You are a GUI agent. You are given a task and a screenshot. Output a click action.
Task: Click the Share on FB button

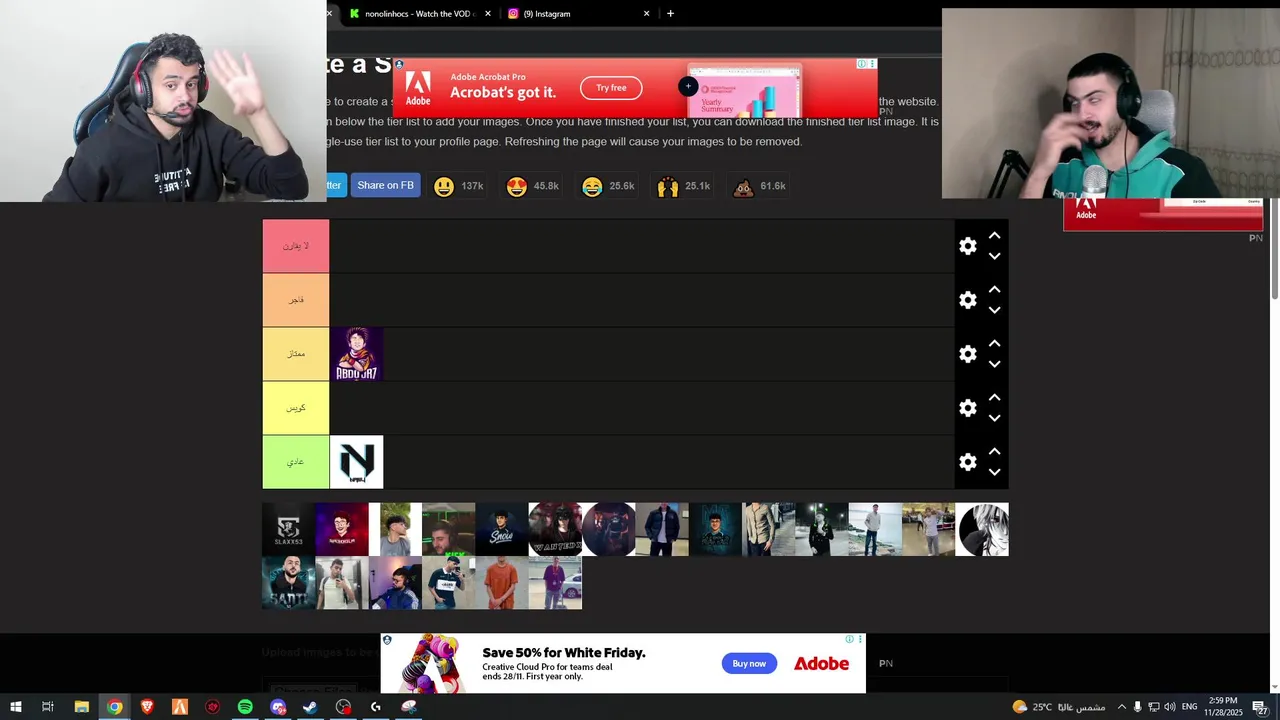(385, 185)
